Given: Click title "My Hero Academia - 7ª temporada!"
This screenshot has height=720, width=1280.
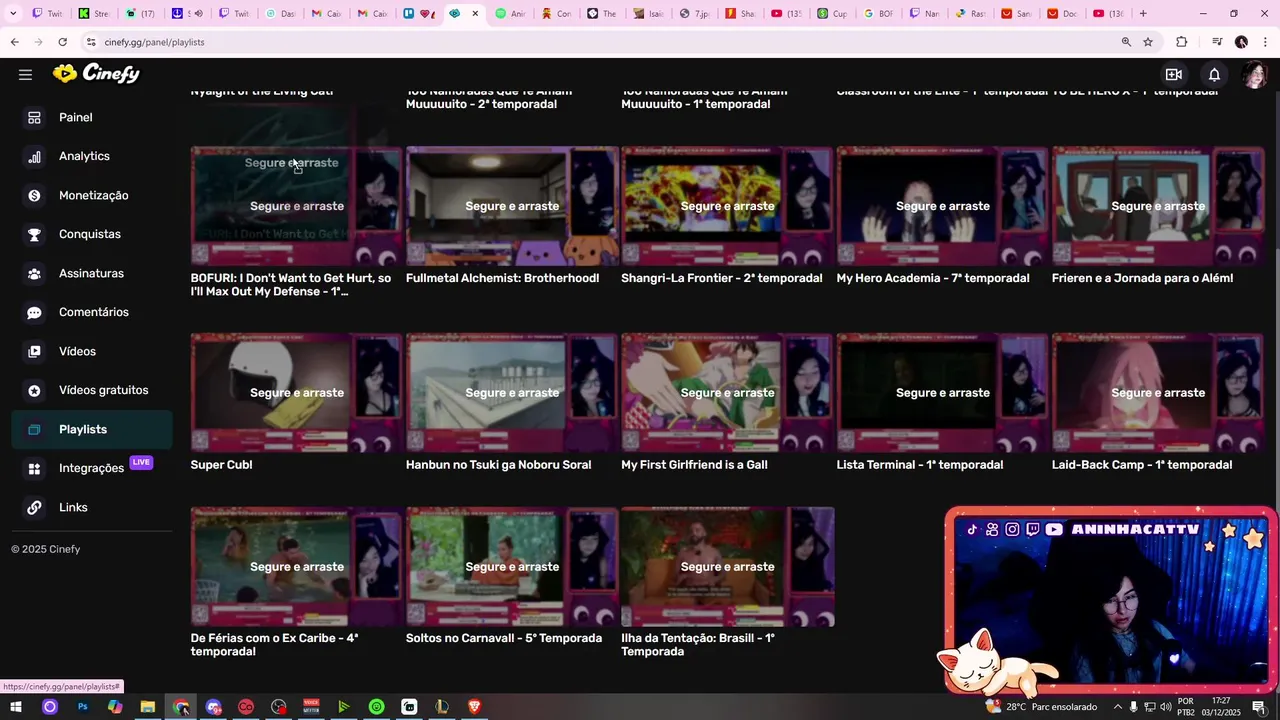Looking at the screenshot, I should point(933,278).
